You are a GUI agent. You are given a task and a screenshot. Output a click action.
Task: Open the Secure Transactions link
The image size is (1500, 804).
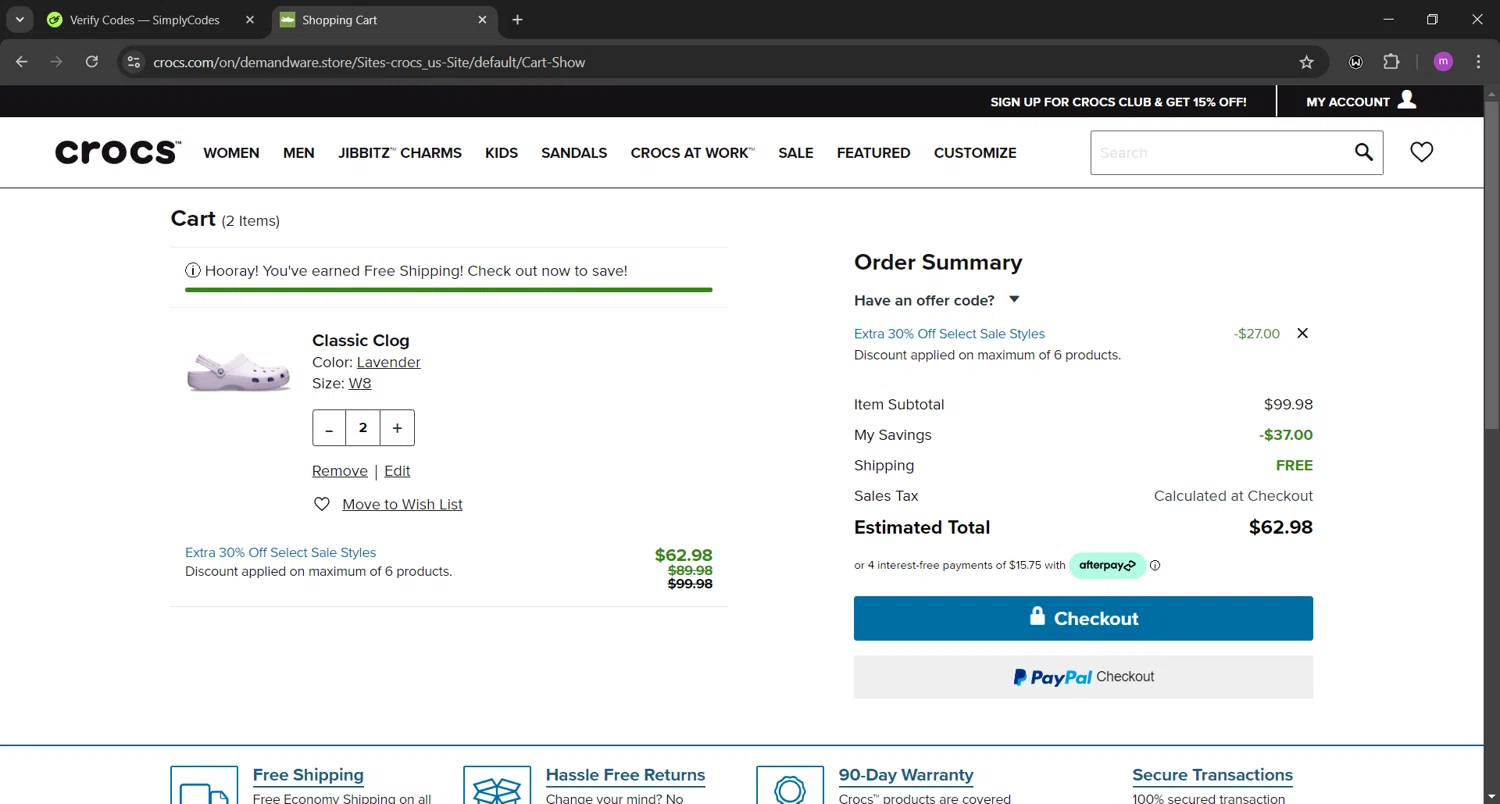[x=1212, y=775]
